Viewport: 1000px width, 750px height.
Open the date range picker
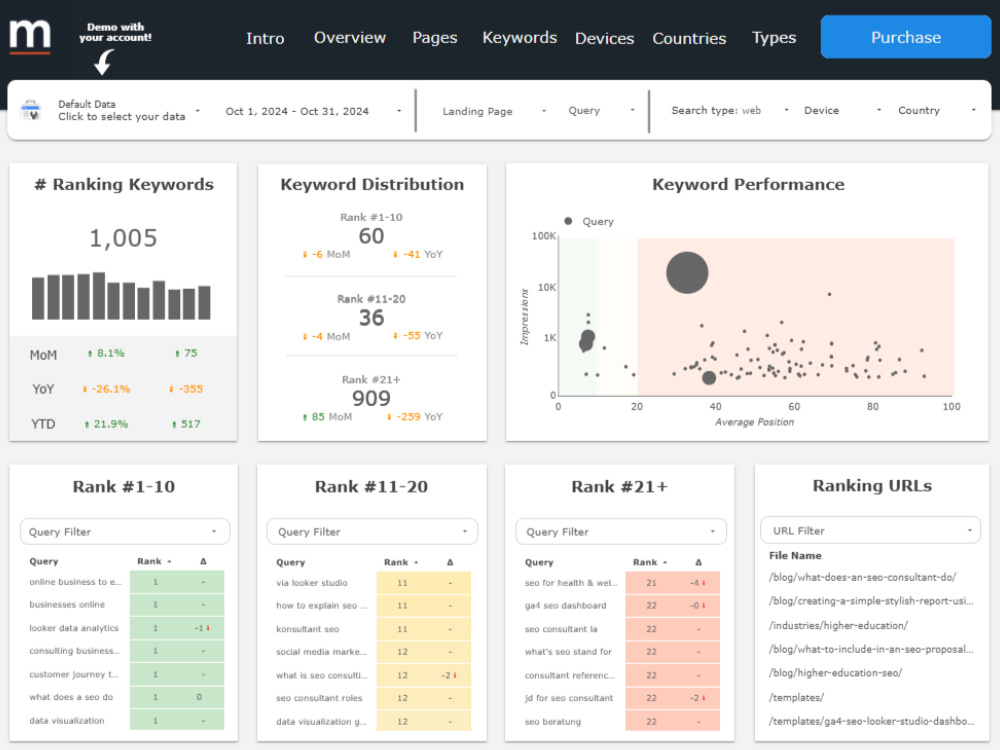[x=313, y=111]
